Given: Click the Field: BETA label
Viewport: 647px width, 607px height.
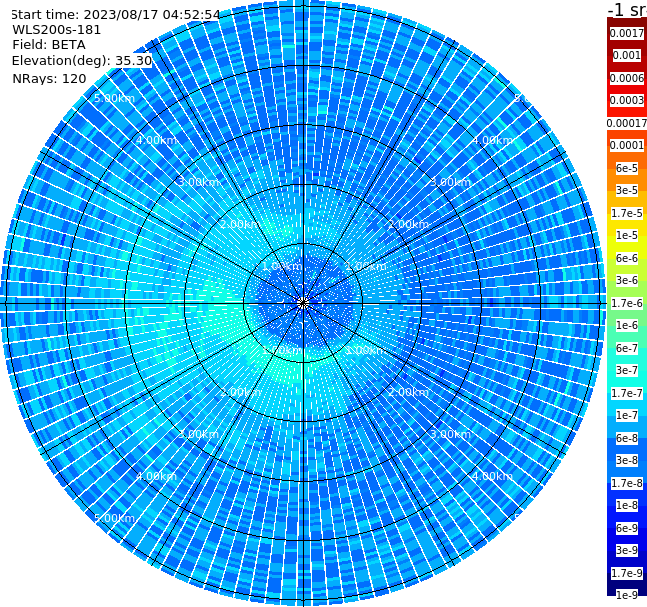Looking at the screenshot, I should 49,45.
